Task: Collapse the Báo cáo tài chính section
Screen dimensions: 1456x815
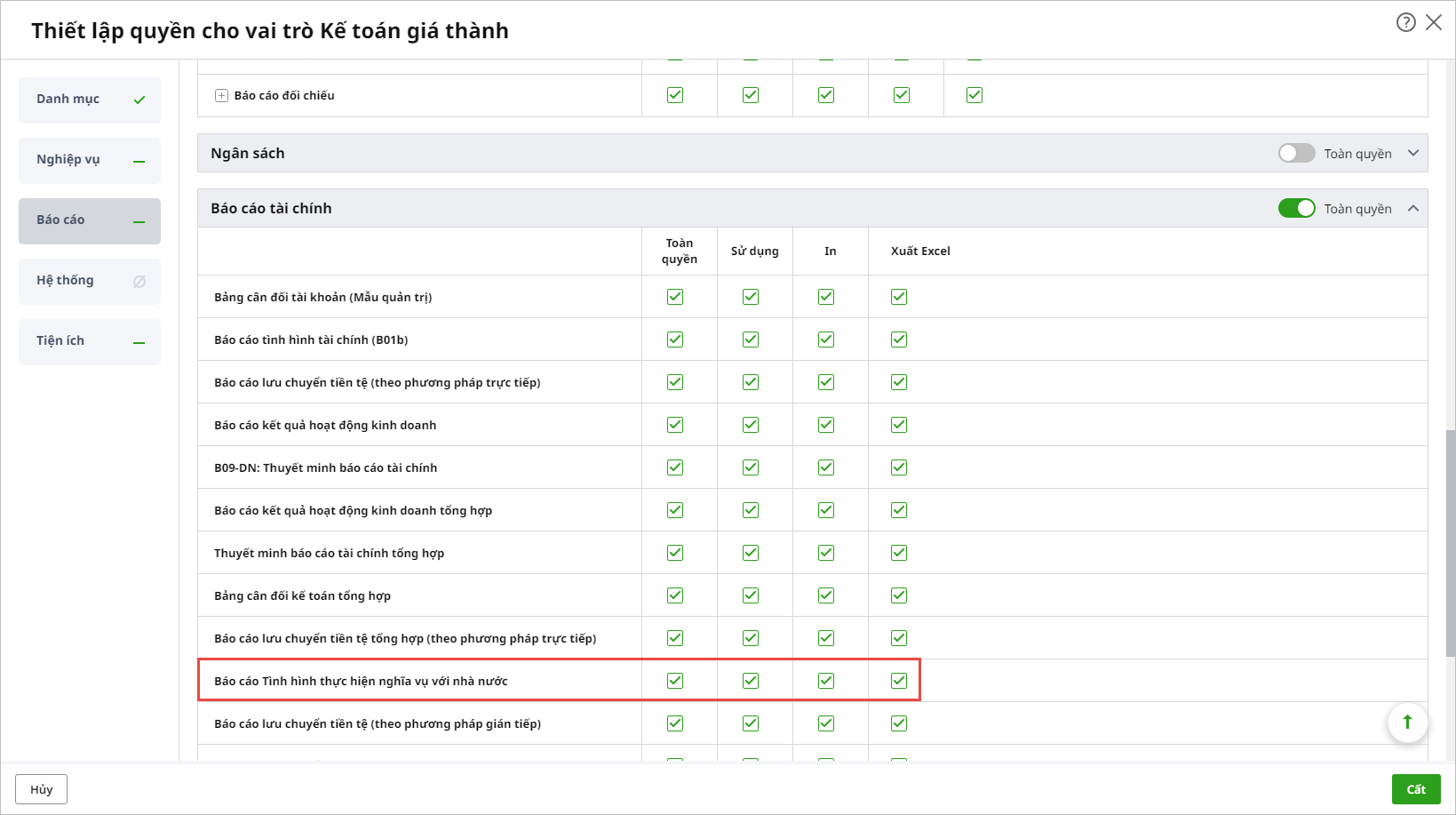Action: 1413,208
